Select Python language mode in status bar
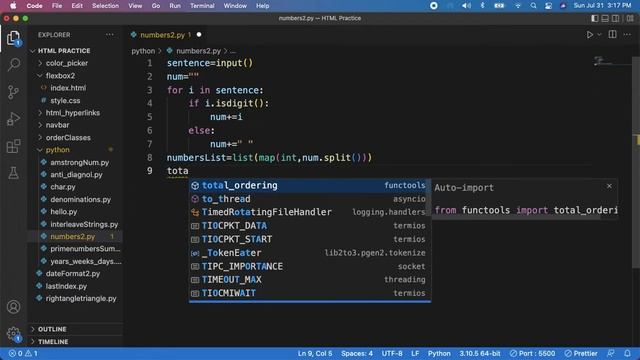Image resolution: width=640 pixels, height=360 pixels. click(439, 353)
